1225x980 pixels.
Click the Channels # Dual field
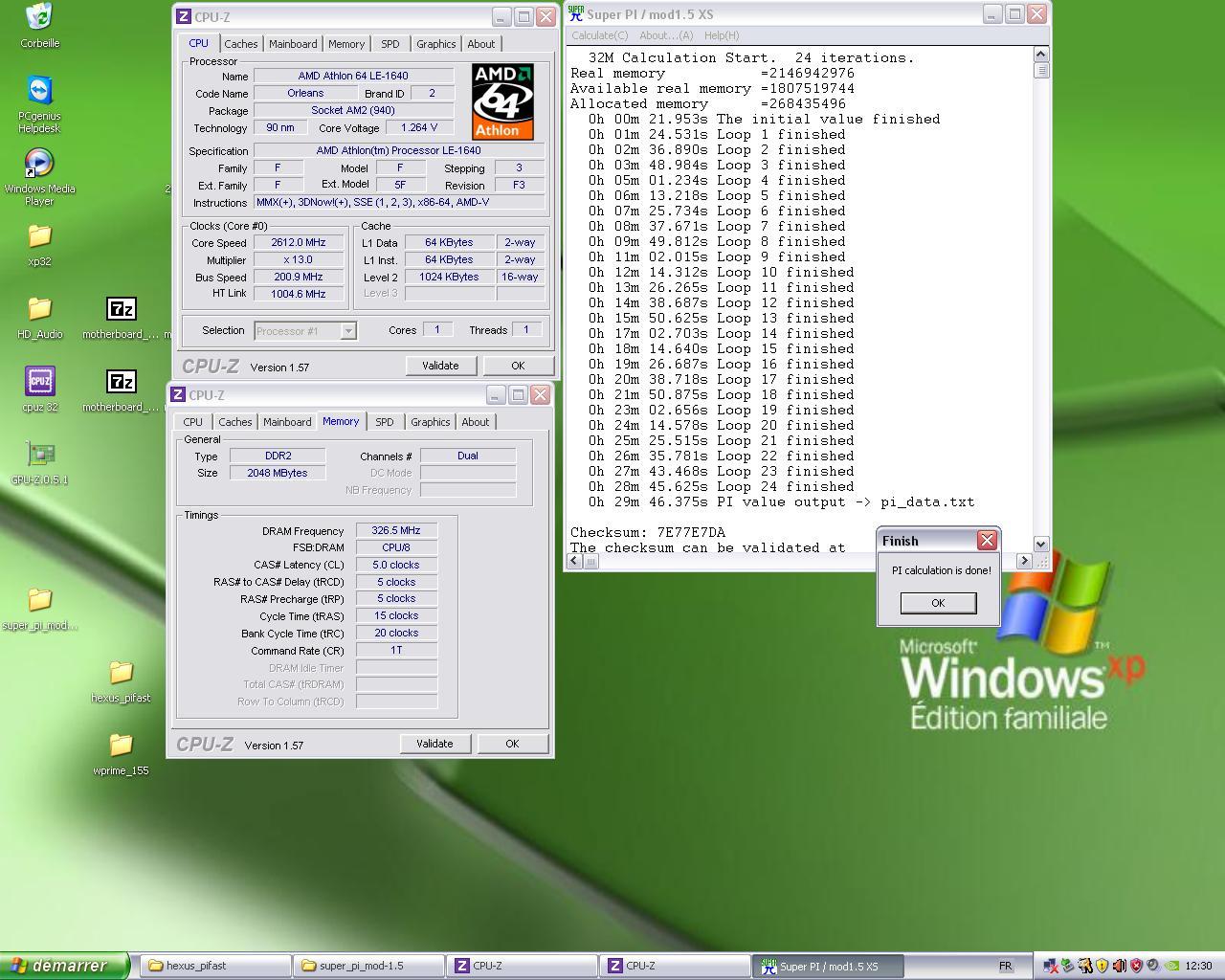point(468,456)
